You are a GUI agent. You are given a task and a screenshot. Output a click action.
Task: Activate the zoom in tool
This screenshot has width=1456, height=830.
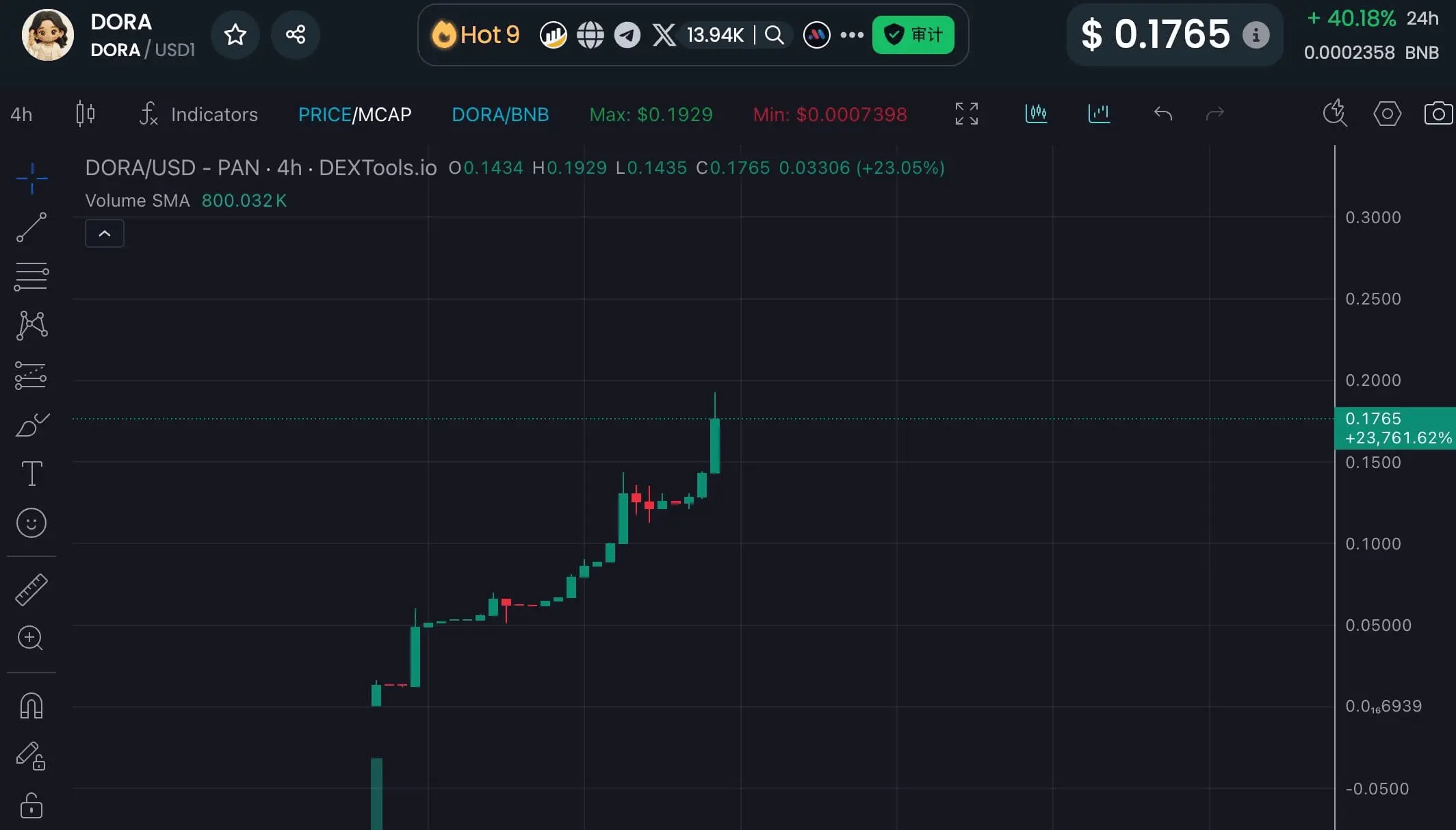(x=30, y=638)
